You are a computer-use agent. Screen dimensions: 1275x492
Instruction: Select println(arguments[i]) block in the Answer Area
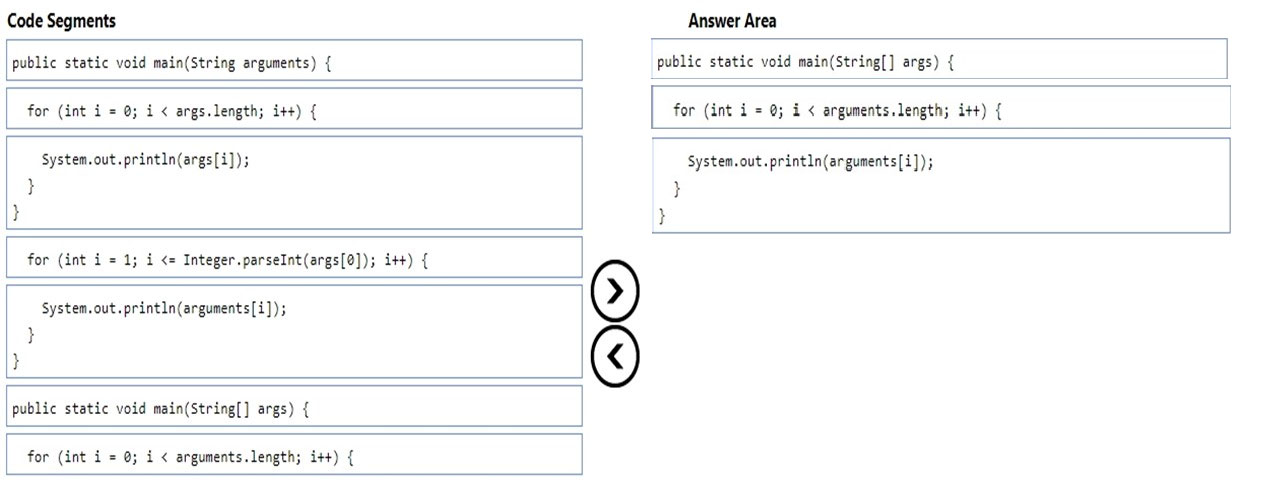click(x=941, y=186)
